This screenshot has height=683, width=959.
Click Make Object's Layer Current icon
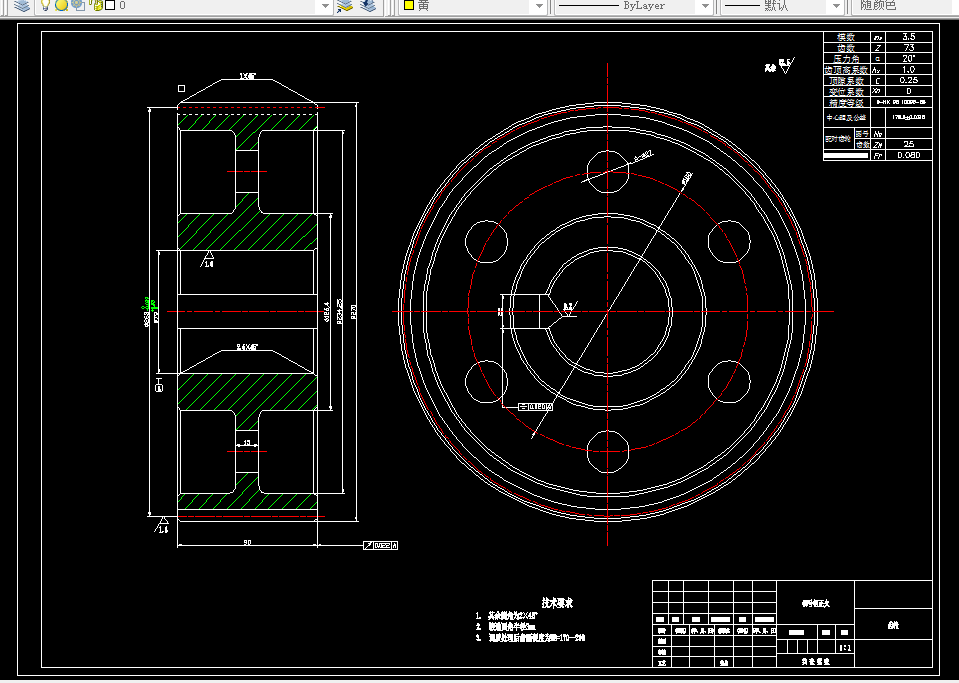(x=345, y=6)
